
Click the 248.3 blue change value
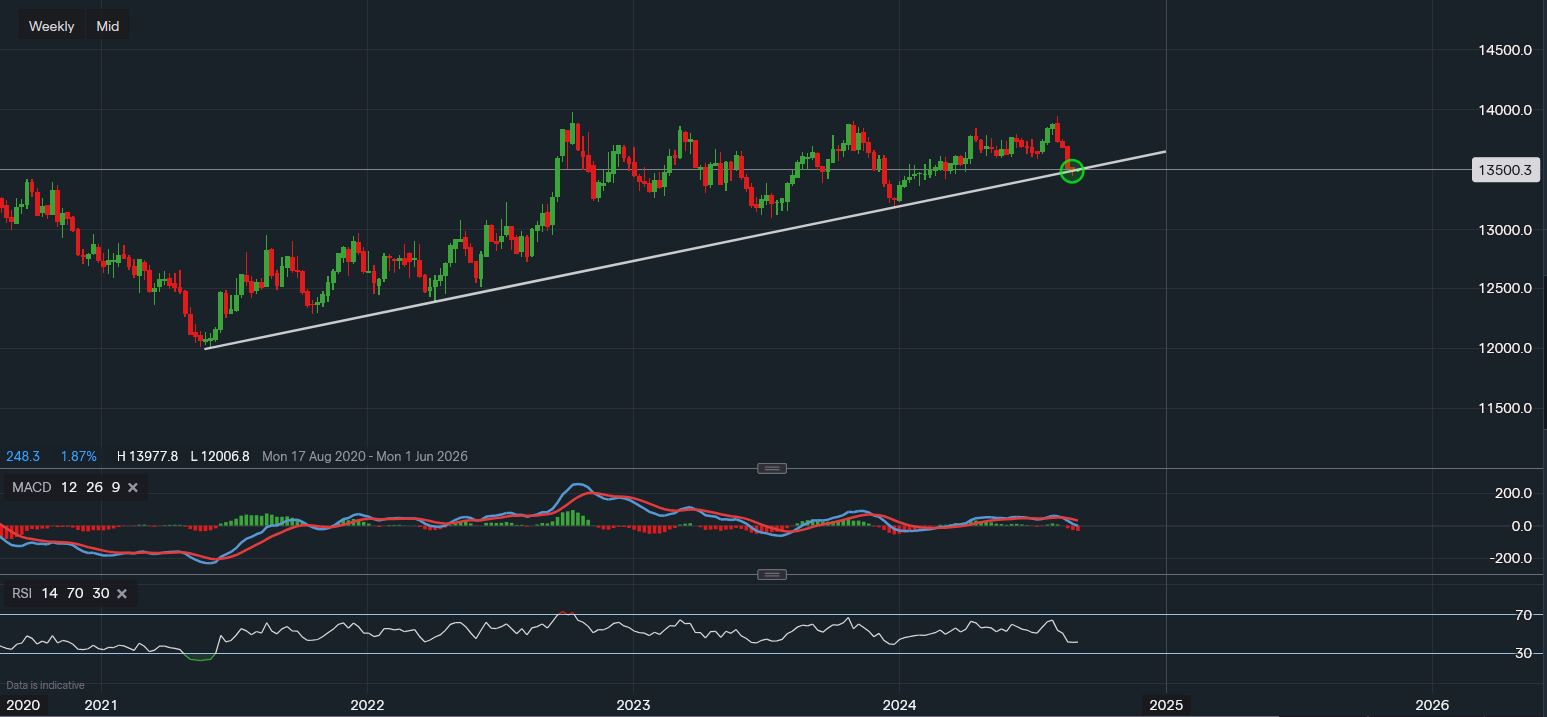[23, 456]
